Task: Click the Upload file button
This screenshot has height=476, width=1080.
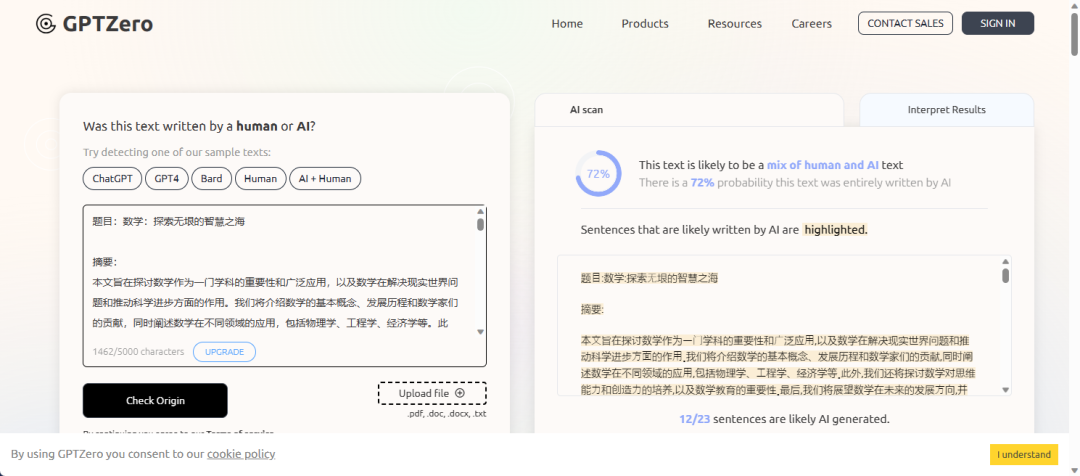Action: coord(432,393)
